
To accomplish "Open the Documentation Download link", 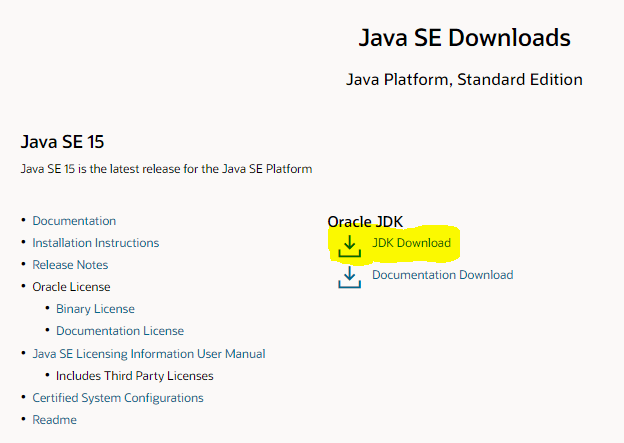I will point(443,275).
